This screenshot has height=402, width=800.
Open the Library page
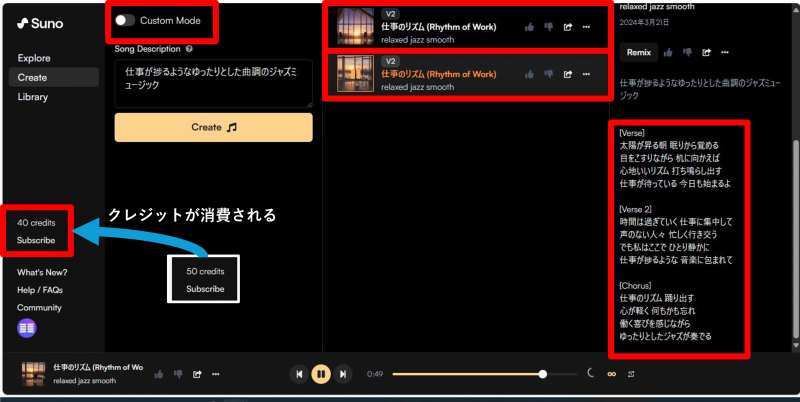(33, 97)
